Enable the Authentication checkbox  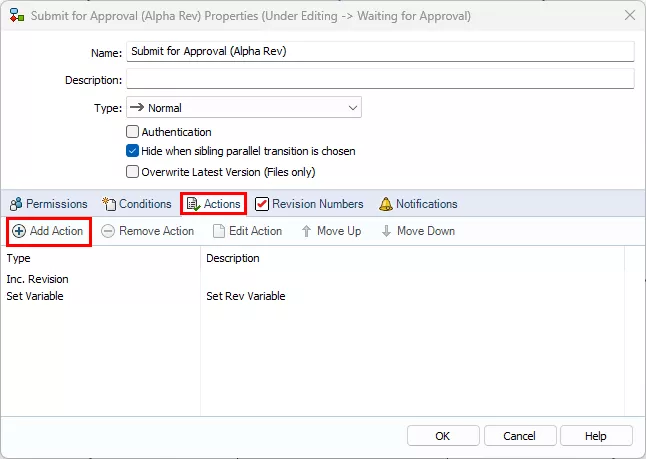pyautogui.click(x=132, y=132)
